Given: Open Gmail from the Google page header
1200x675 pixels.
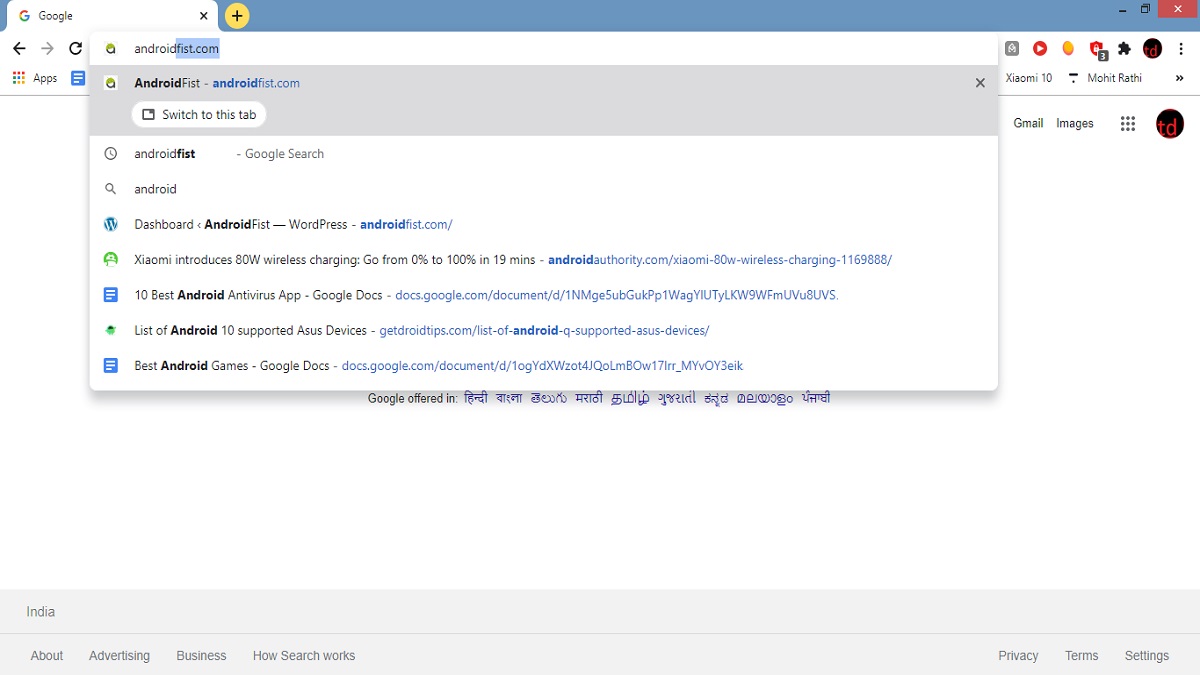Looking at the screenshot, I should [x=1028, y=123].
